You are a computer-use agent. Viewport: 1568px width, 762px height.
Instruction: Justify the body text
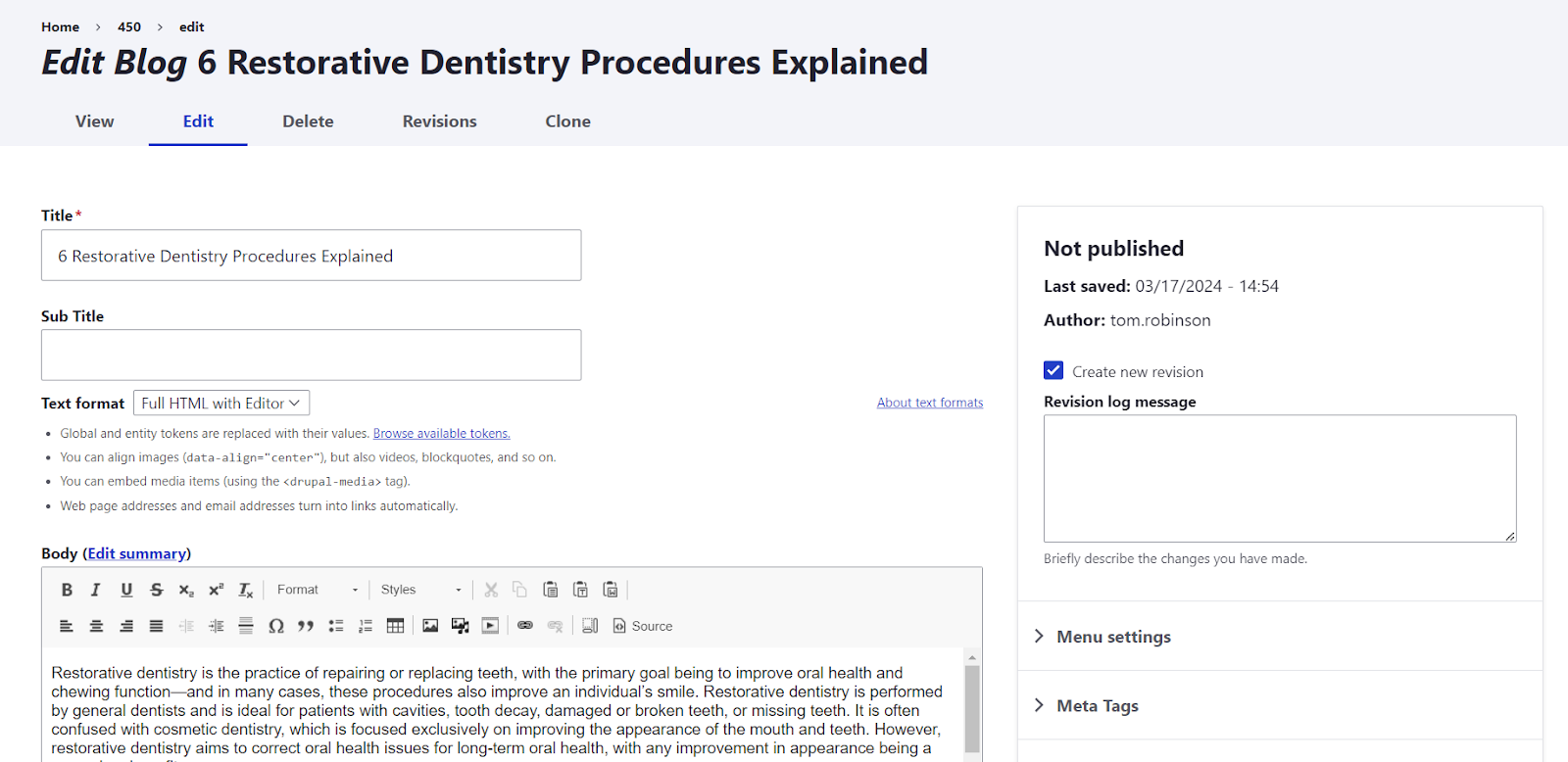pyautogui.click(x=157, y=626)
